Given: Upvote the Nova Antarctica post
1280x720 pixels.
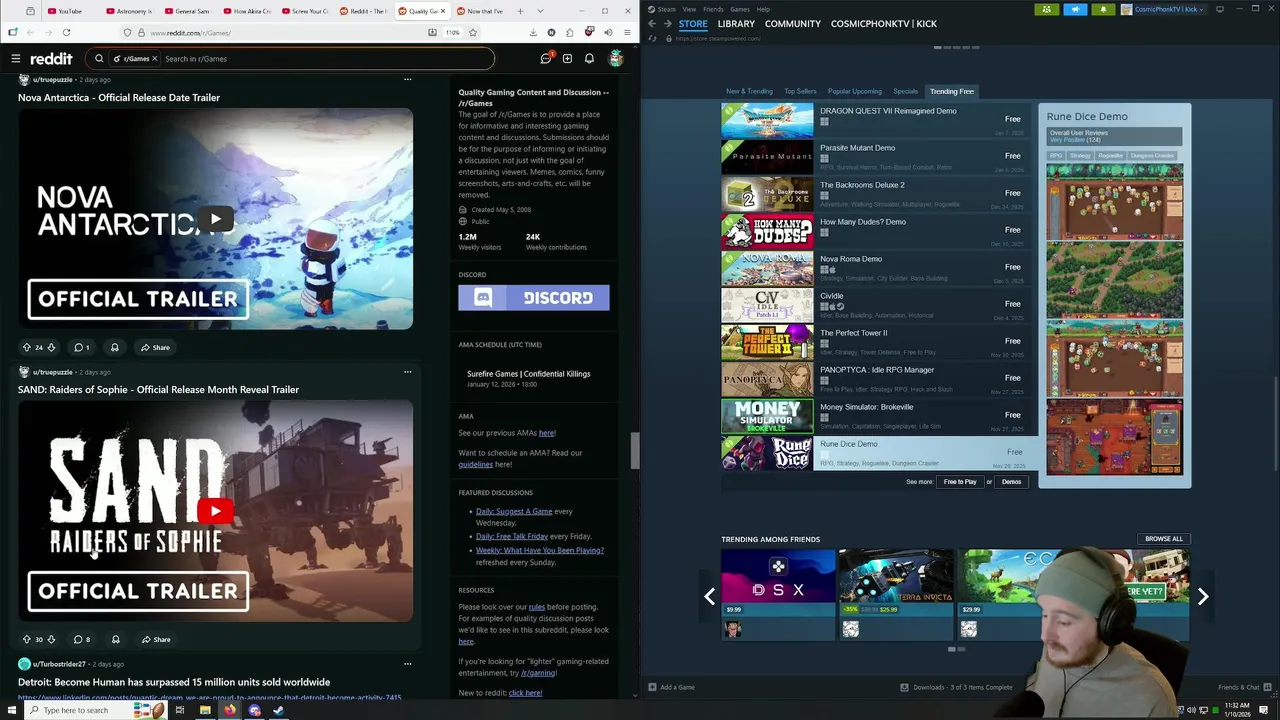Looking at the screenshot, I should 26,347.
